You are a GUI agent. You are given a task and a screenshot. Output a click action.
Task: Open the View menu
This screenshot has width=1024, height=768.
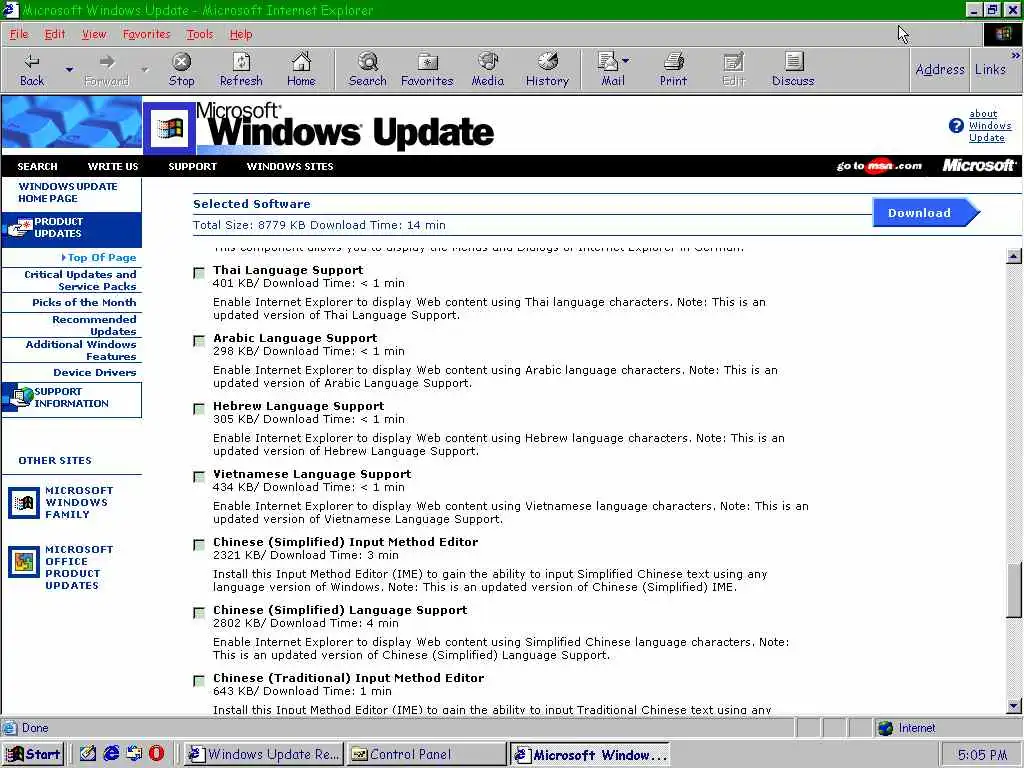tap(94, 34)
